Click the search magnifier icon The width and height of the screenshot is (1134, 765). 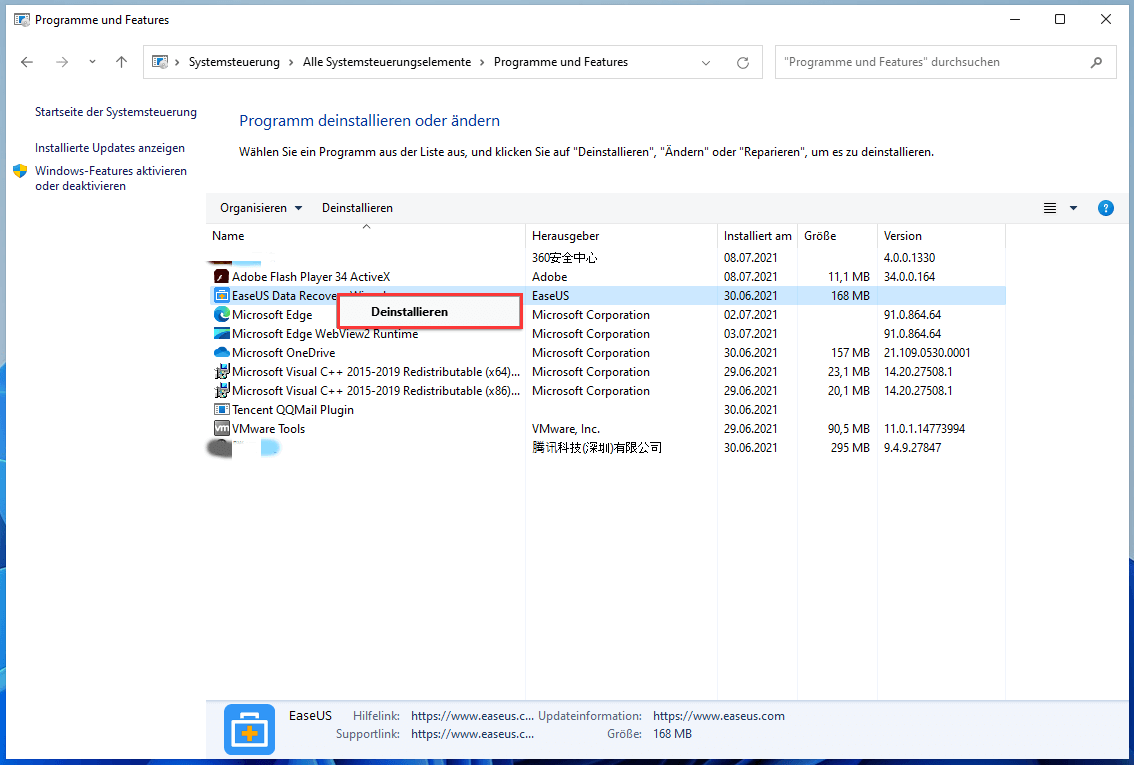[x=1096, y=63]
